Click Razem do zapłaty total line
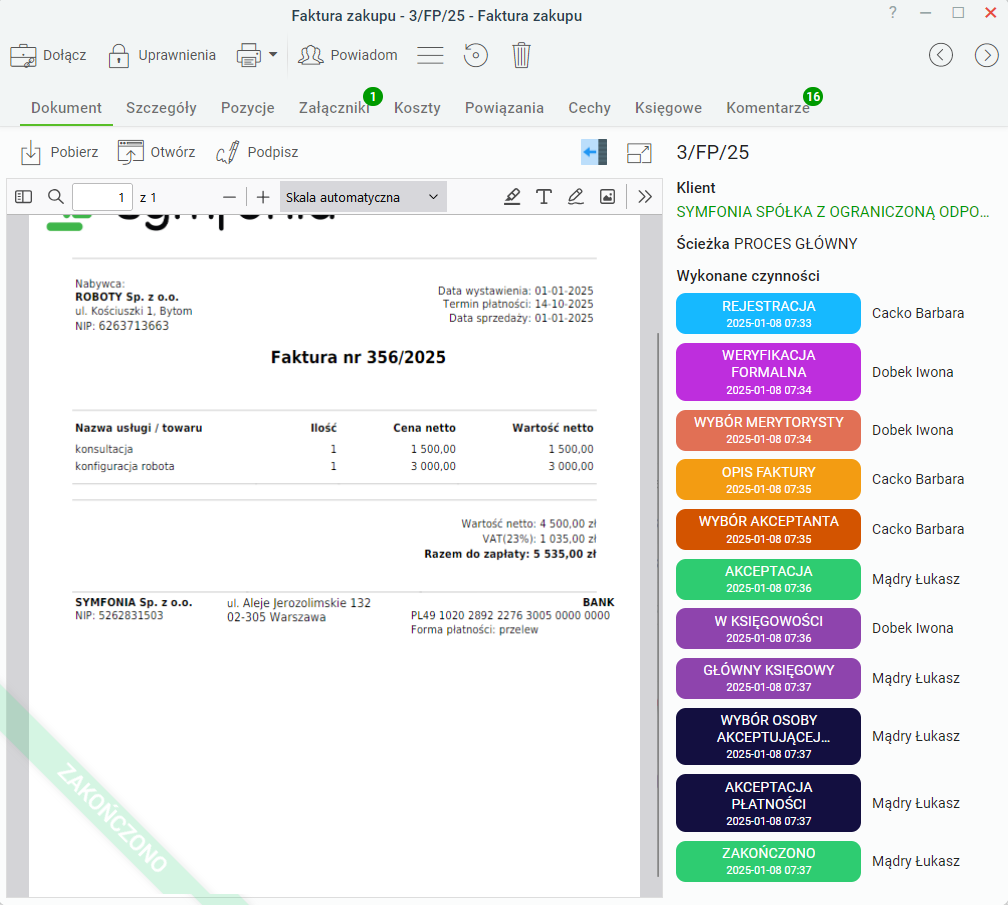This screenshot has width=1008, height=905. (510, 554)
